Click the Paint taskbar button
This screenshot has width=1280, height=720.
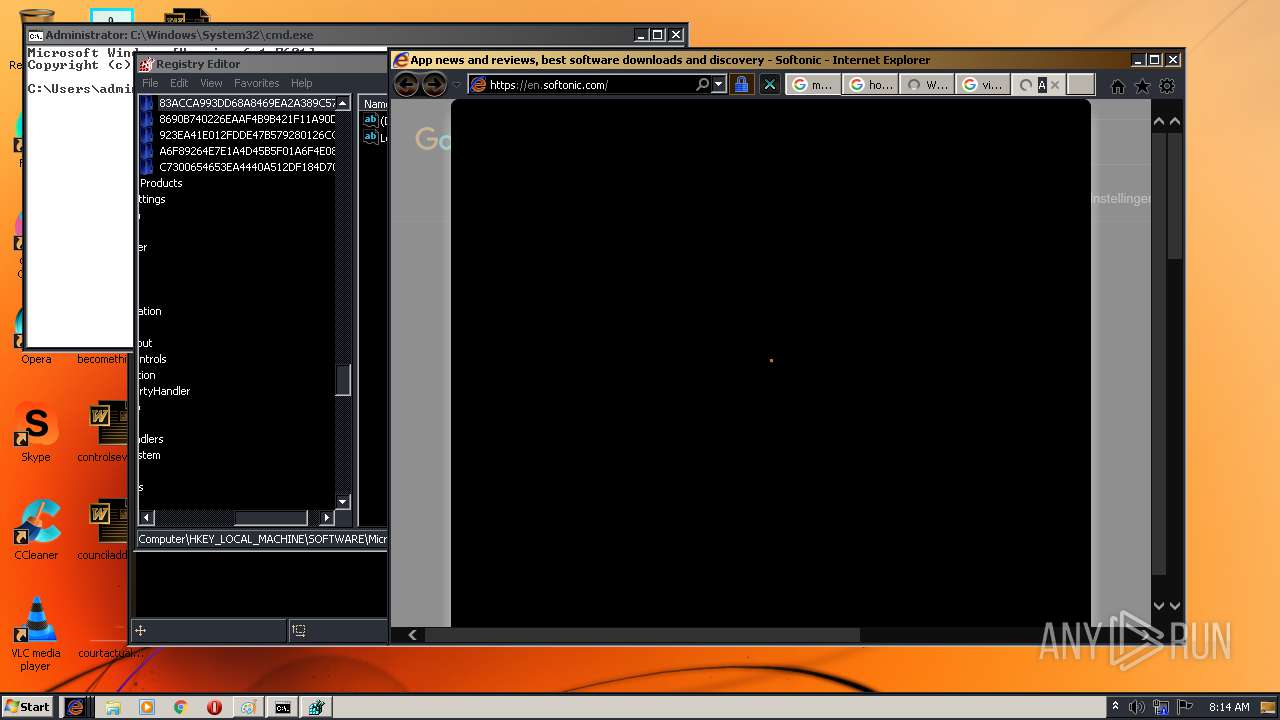247,707
